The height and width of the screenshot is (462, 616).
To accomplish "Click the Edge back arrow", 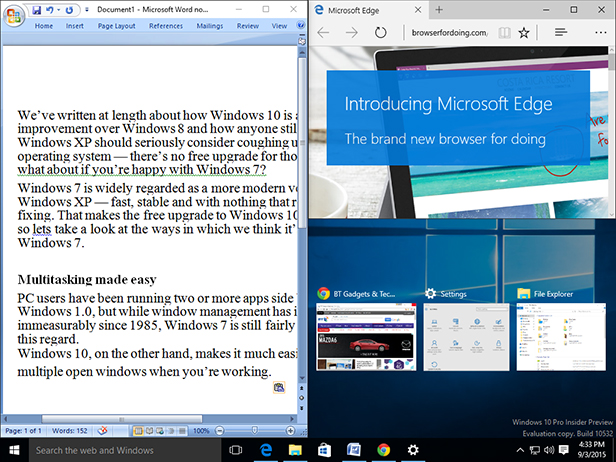I will pyautogui.click(x=323, y=33).
